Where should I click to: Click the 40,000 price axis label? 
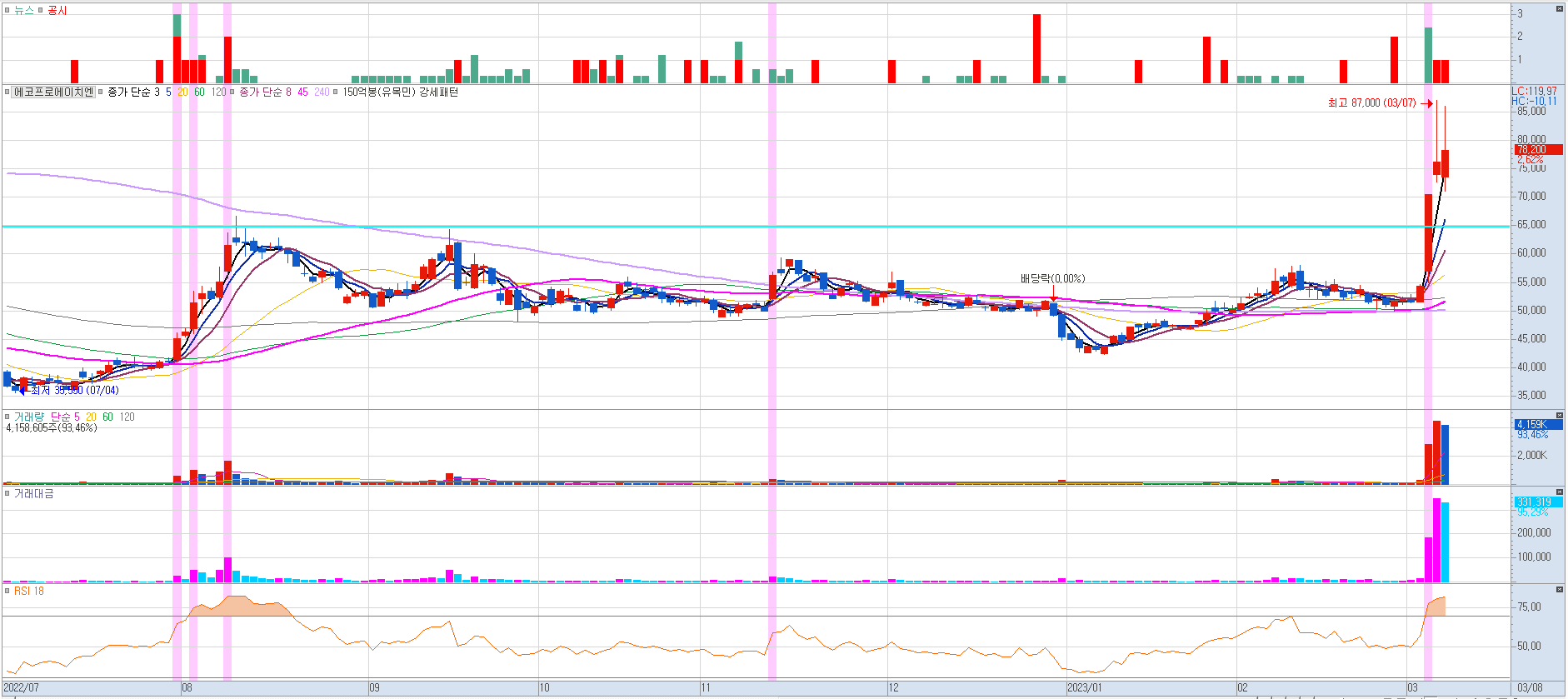coord(1531,367)
